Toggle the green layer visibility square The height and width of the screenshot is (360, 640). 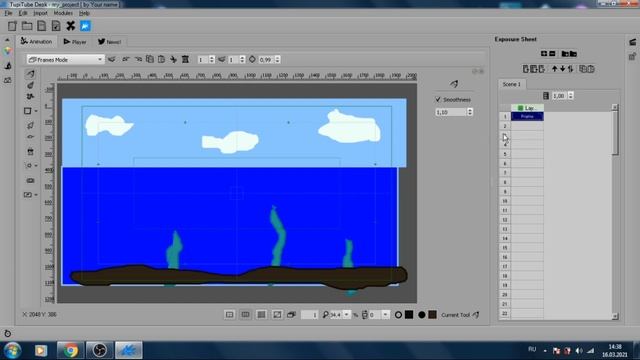[520, 108]
